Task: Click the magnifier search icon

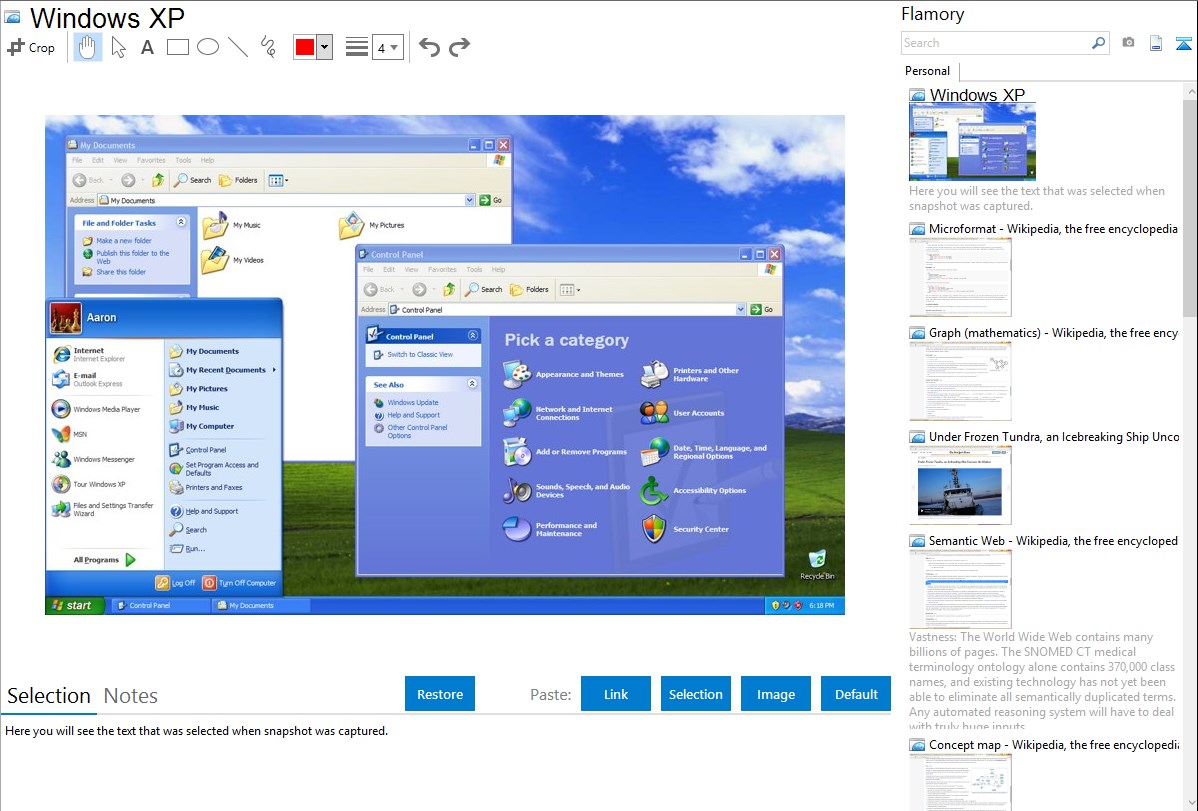Action: (1099, 43)
